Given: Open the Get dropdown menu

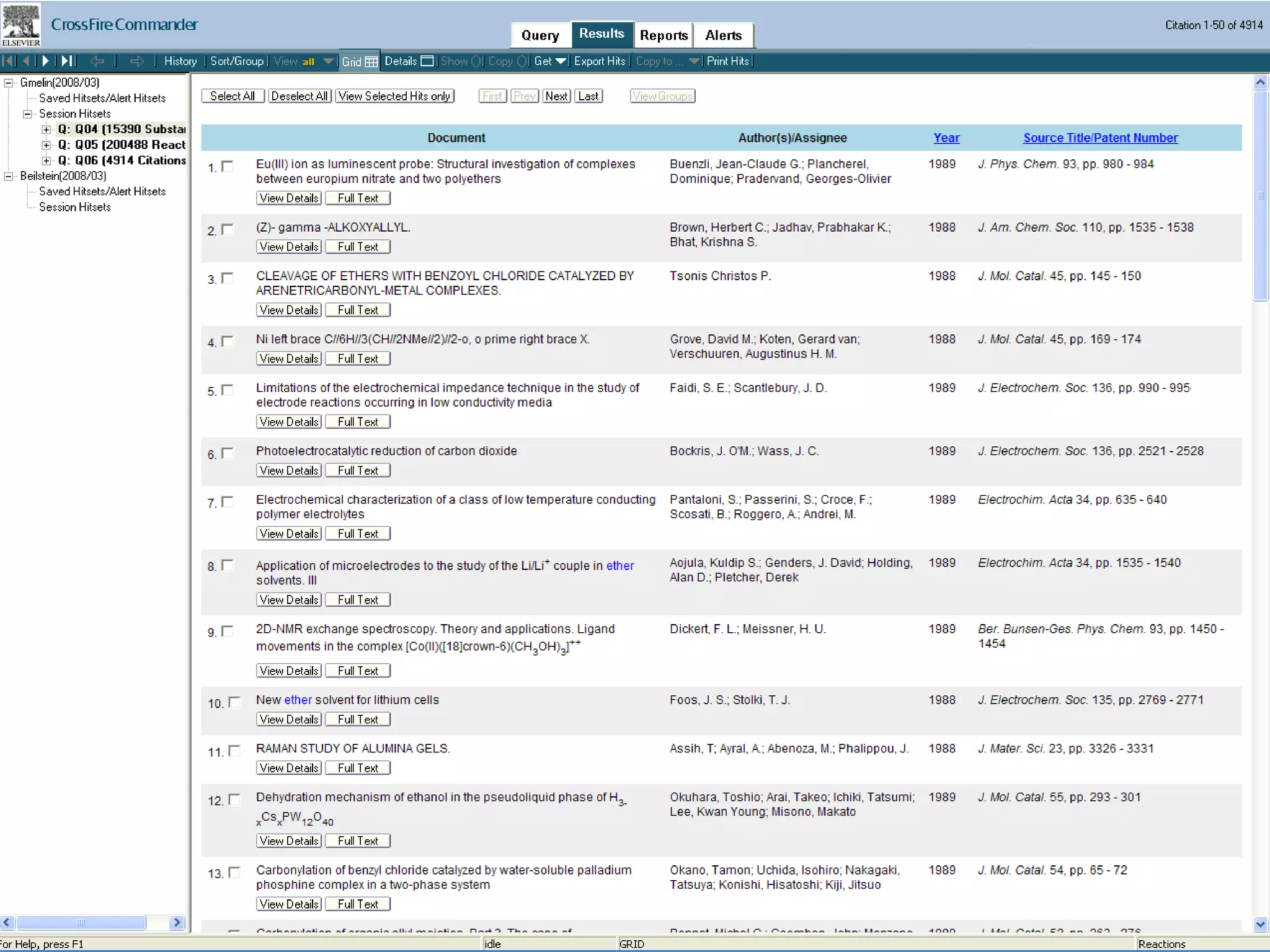Looking at the screenshot, I should 550,61.
